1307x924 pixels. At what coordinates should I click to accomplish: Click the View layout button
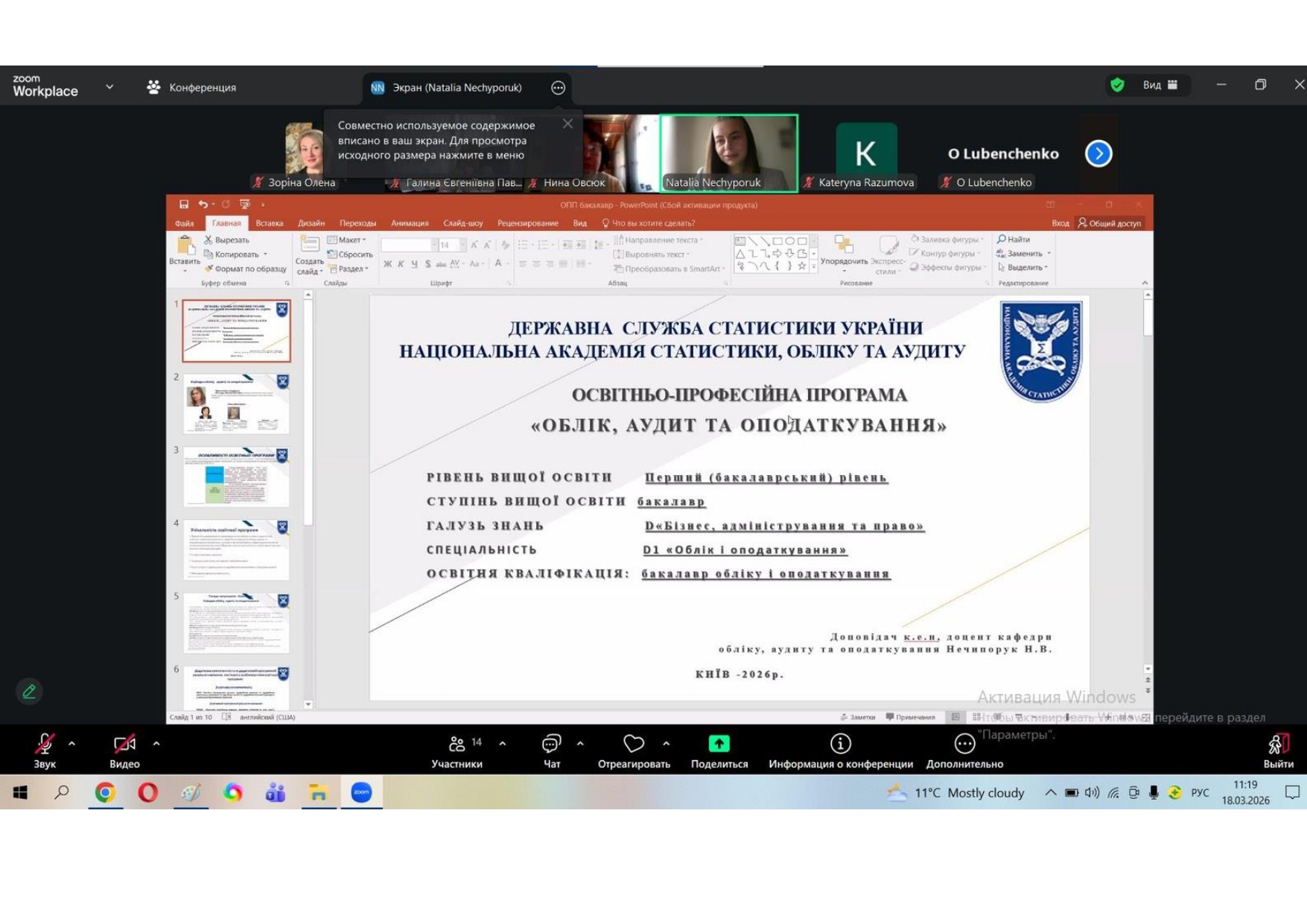(x=1160, y=85)
